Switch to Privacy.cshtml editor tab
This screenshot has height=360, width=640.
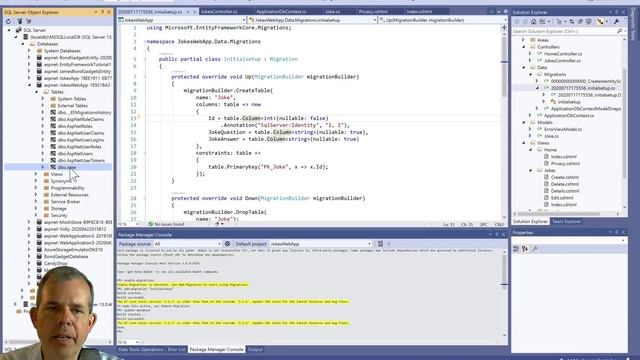pos(373,11)
